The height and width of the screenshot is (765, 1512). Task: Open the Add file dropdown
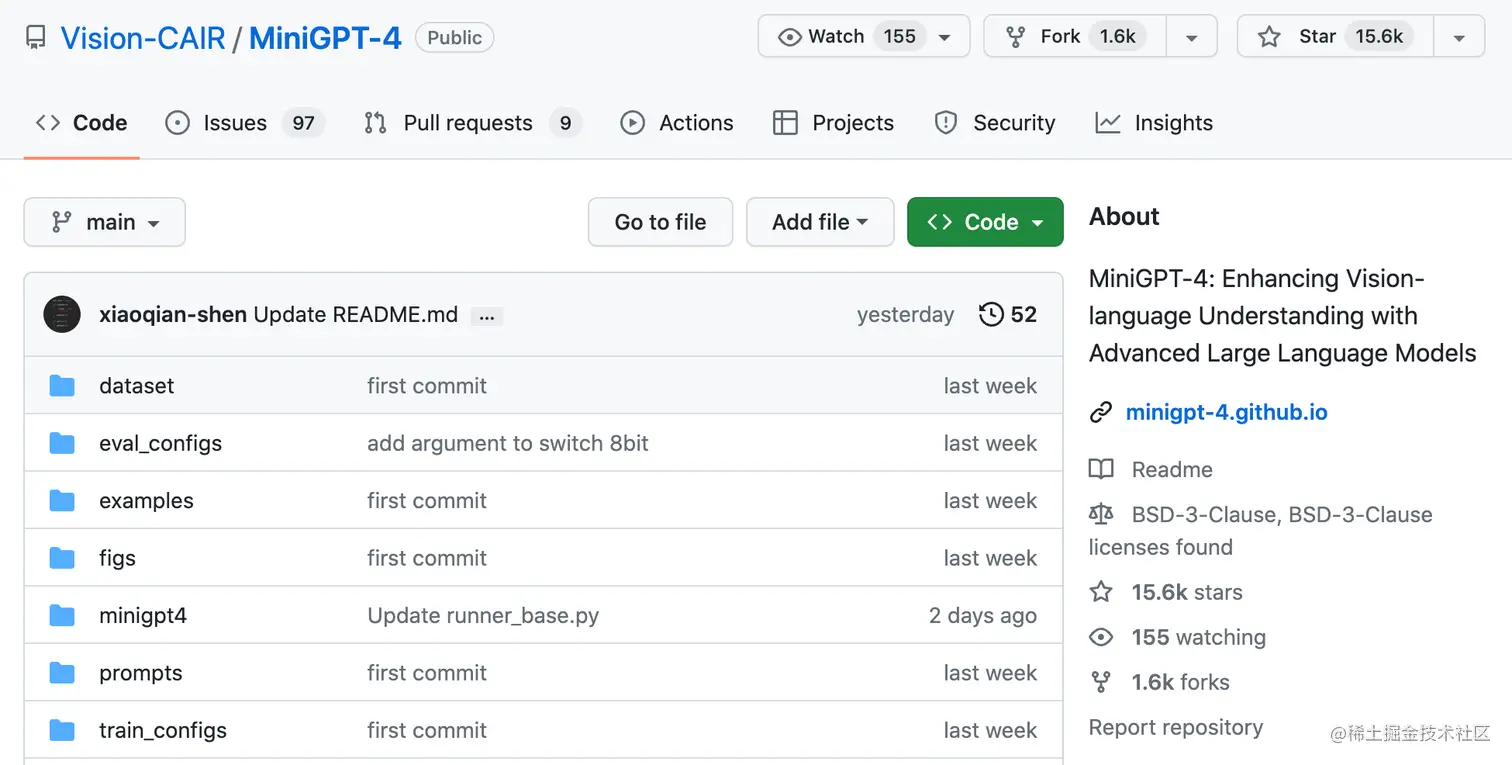click(820, 222)
